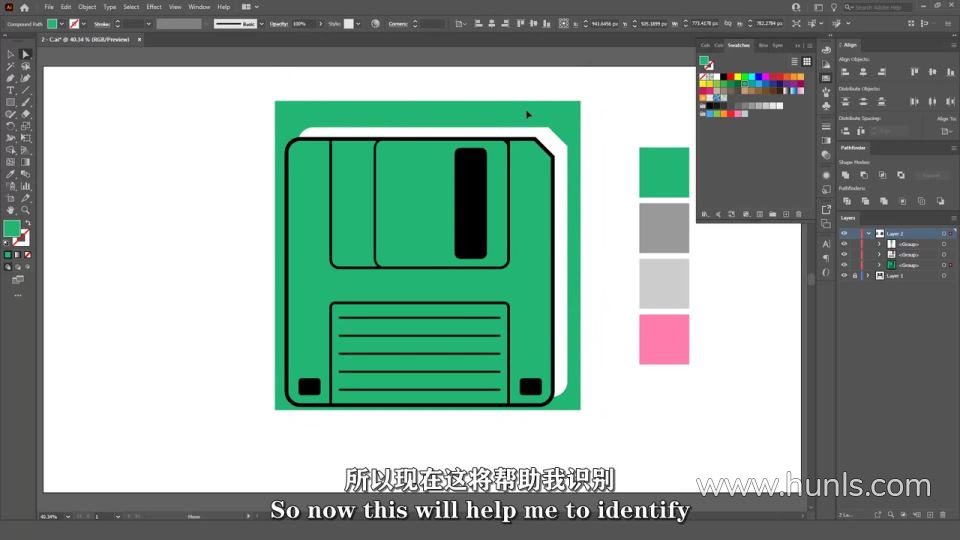
Task: Collapse Layer 2 in Layers panel
Action: pyautogui.click(x=868, y=234)
